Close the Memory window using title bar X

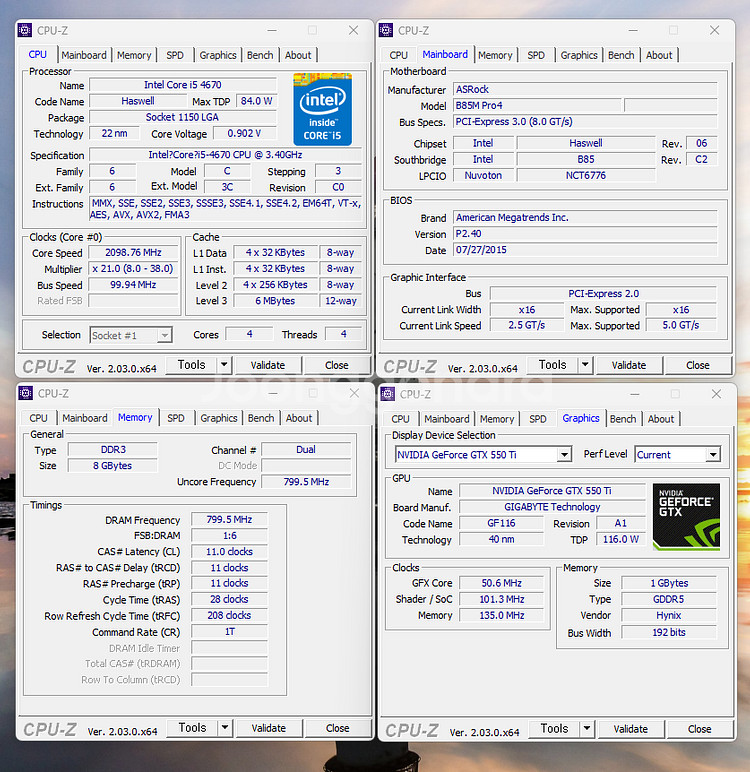click(354, 394)
